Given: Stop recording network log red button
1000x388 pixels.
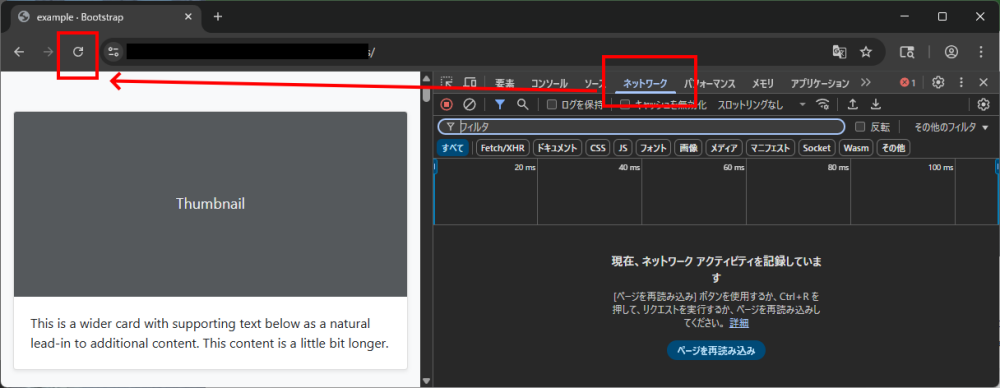Looking at the screenshot, I should click(x=447, y=104).
